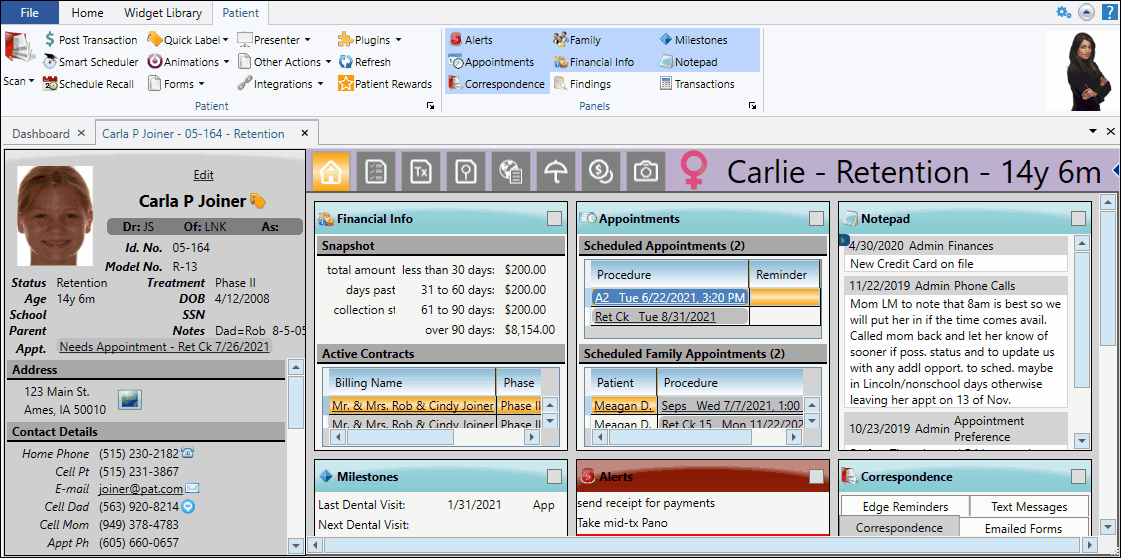Click the Refresh icon in the ribbon
Viewport: 1121px width, 558px height.
click(365, 62)
